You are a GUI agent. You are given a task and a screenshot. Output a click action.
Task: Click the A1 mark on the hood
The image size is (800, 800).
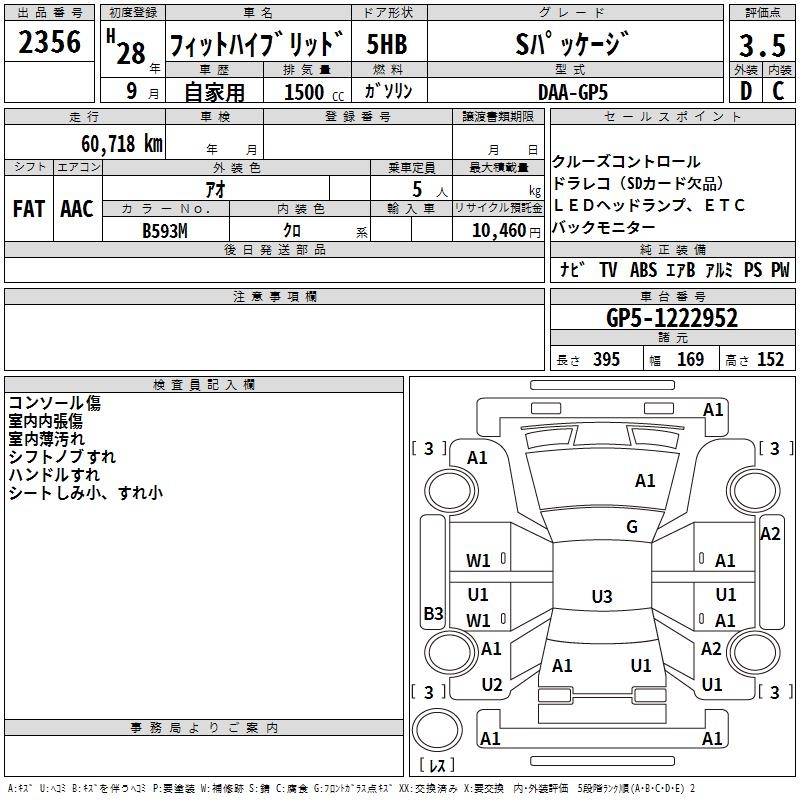[645, 481]
